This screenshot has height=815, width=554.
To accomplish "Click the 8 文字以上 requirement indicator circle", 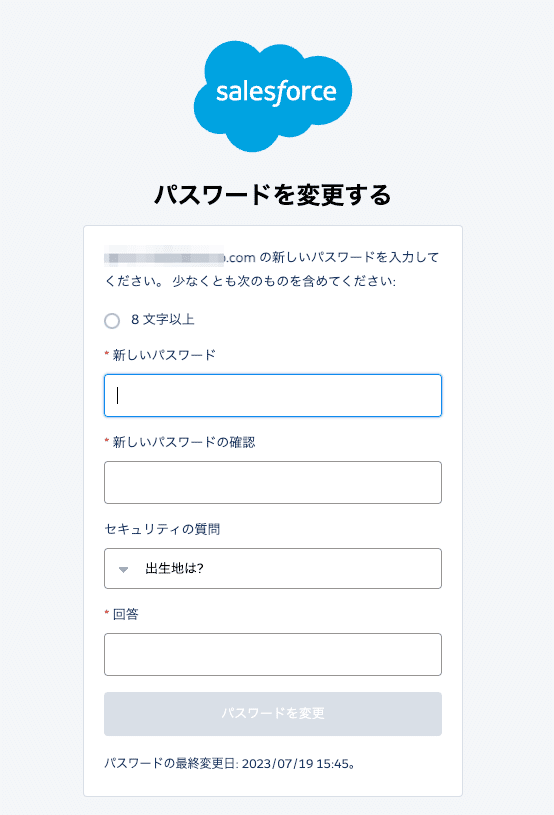I will 112,321.
